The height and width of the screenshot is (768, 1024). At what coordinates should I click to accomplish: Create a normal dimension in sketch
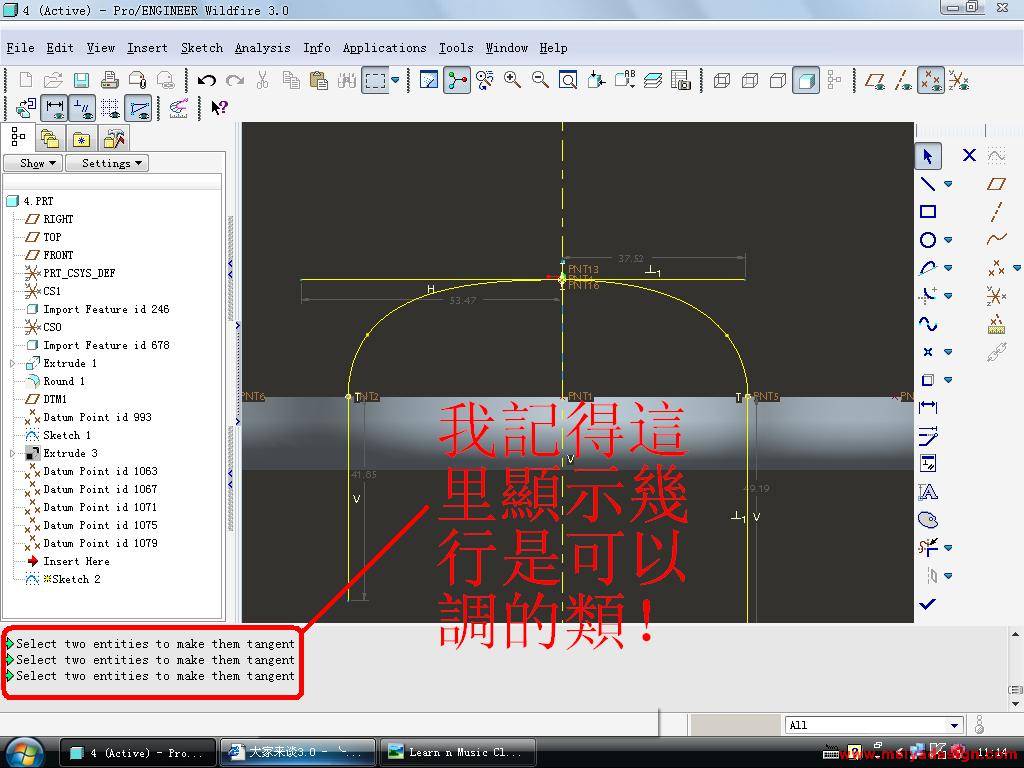(x=927, y=407)
